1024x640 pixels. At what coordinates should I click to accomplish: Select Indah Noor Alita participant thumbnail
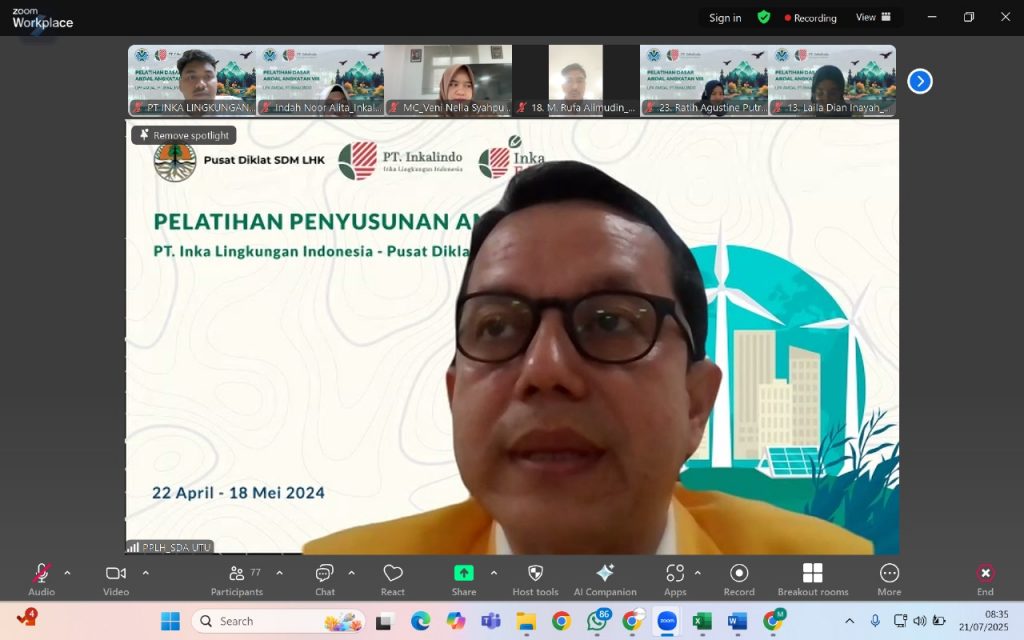[320, 80]
